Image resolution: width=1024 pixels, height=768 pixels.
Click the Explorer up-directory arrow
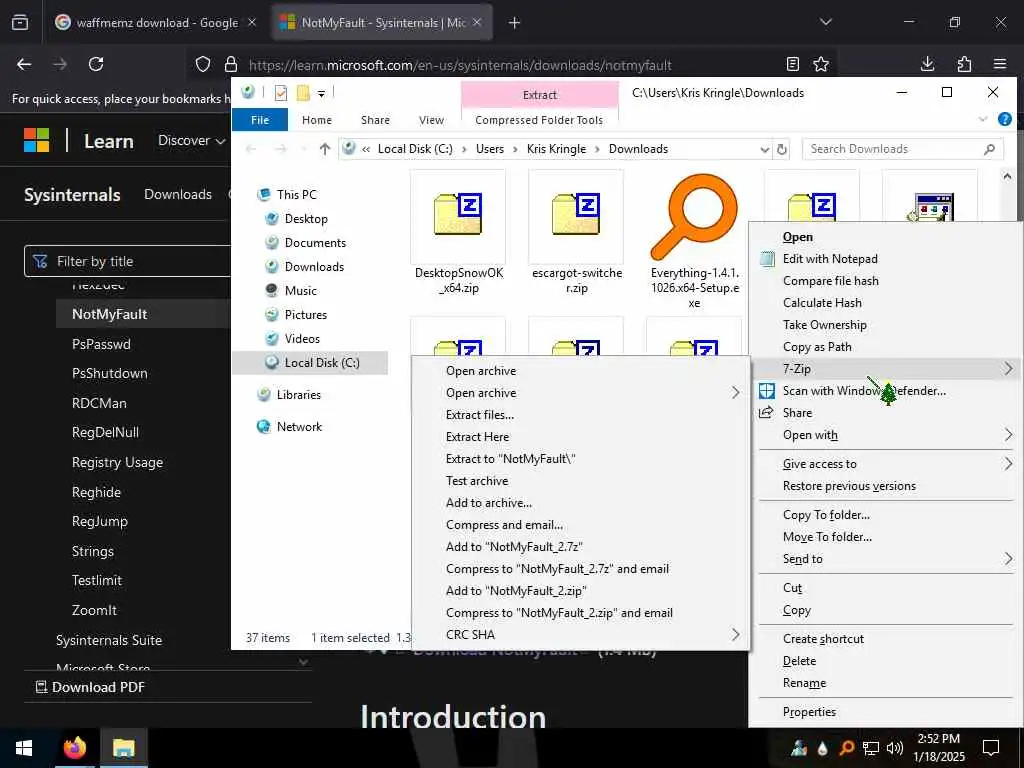(325, 149)
